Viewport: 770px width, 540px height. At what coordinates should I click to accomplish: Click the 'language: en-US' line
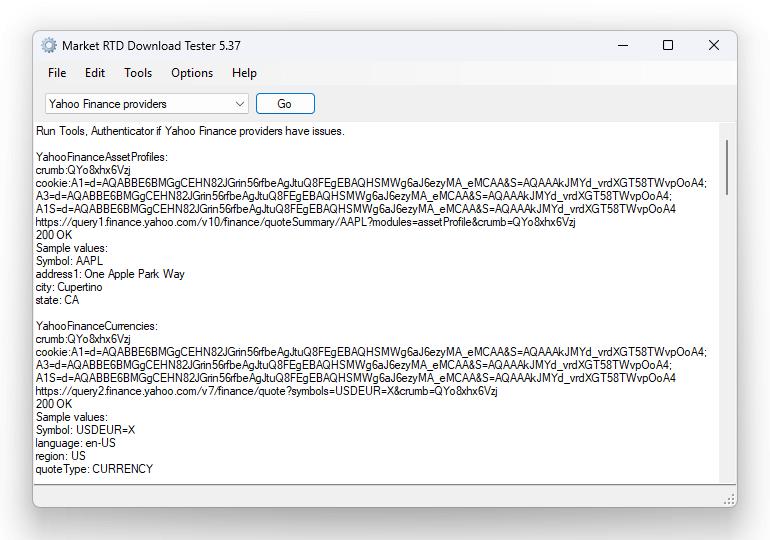[76, 443]
